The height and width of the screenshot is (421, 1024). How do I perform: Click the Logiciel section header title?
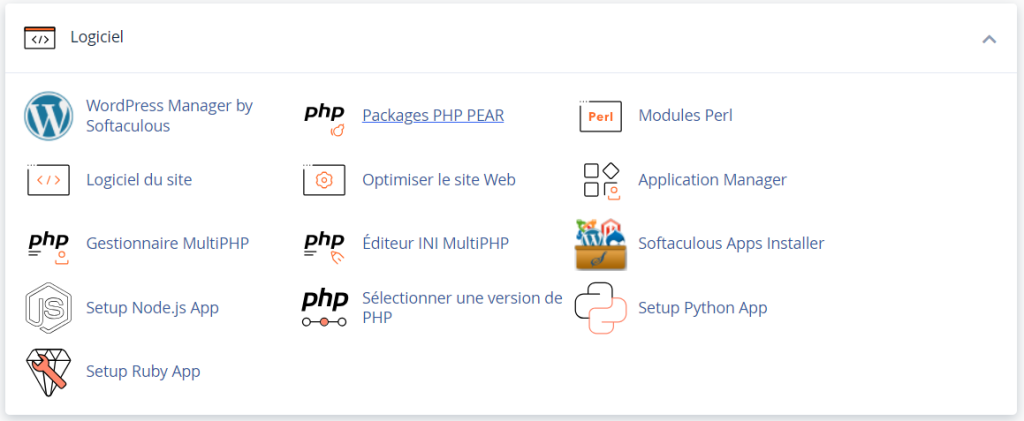click(x=96, y=38)
